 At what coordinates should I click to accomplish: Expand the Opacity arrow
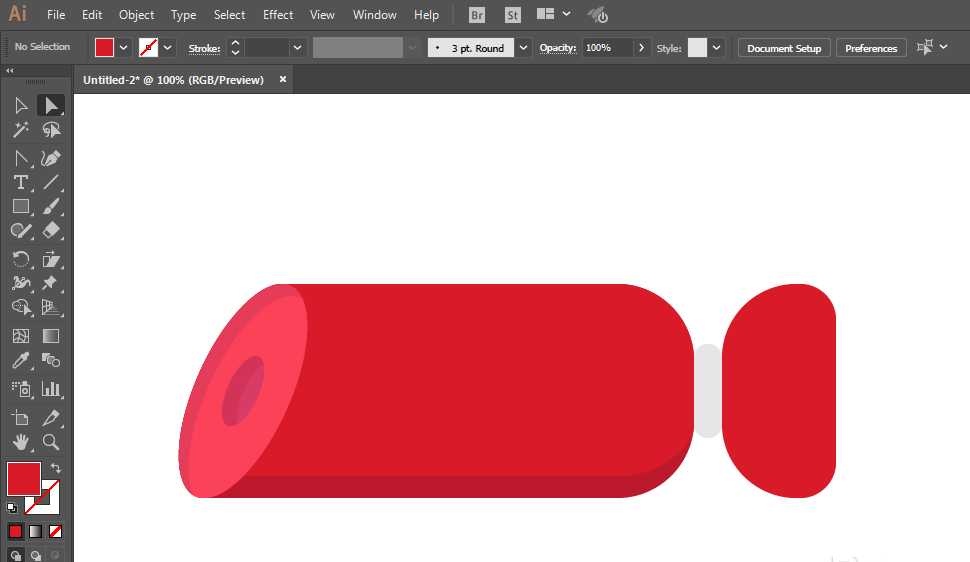point(642,48)
